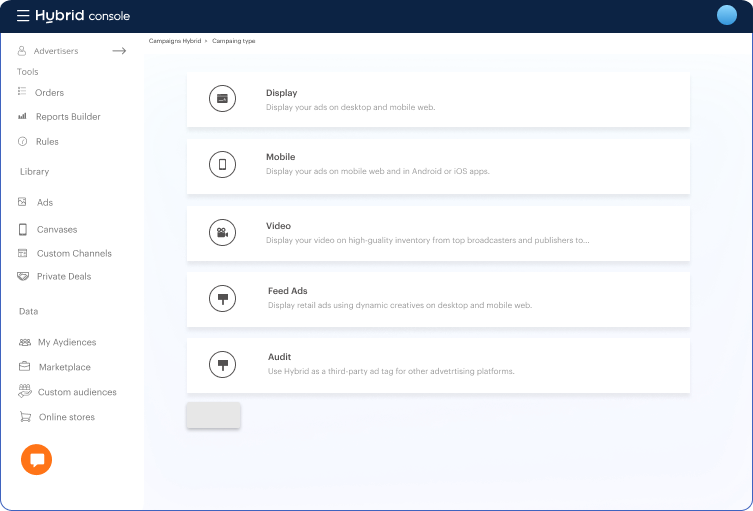Click the Reports Builder chart icon
The width and height of the screenshot is (753, 511).
tap(22, 116)
